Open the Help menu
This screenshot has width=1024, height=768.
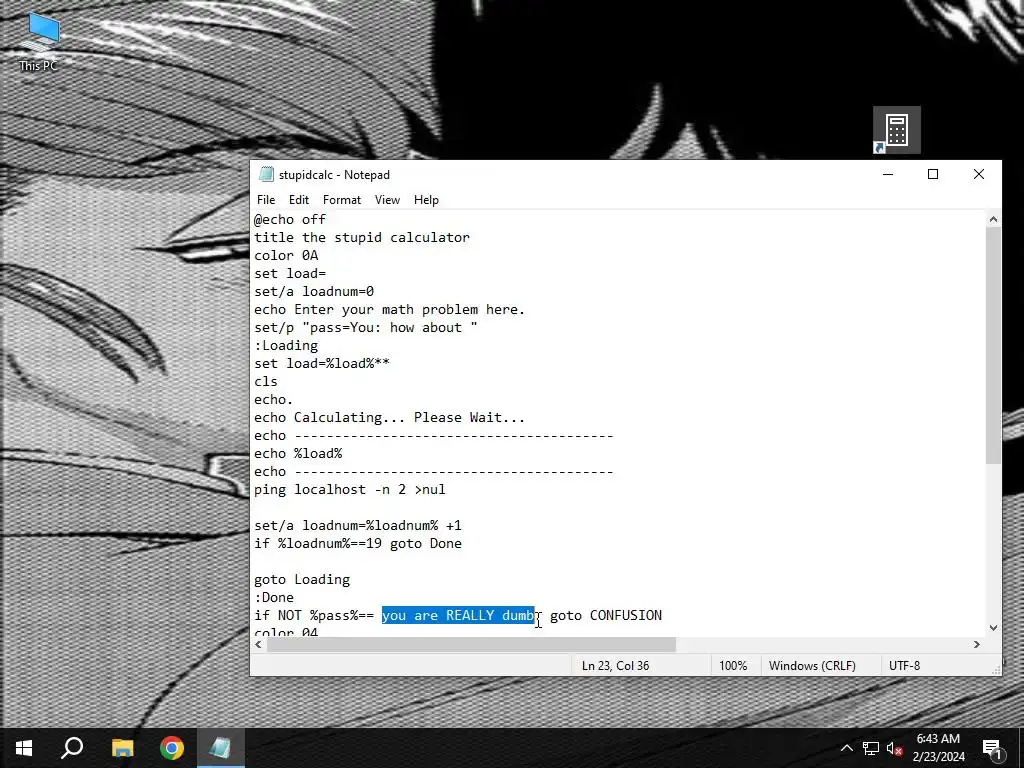point(426,200)
